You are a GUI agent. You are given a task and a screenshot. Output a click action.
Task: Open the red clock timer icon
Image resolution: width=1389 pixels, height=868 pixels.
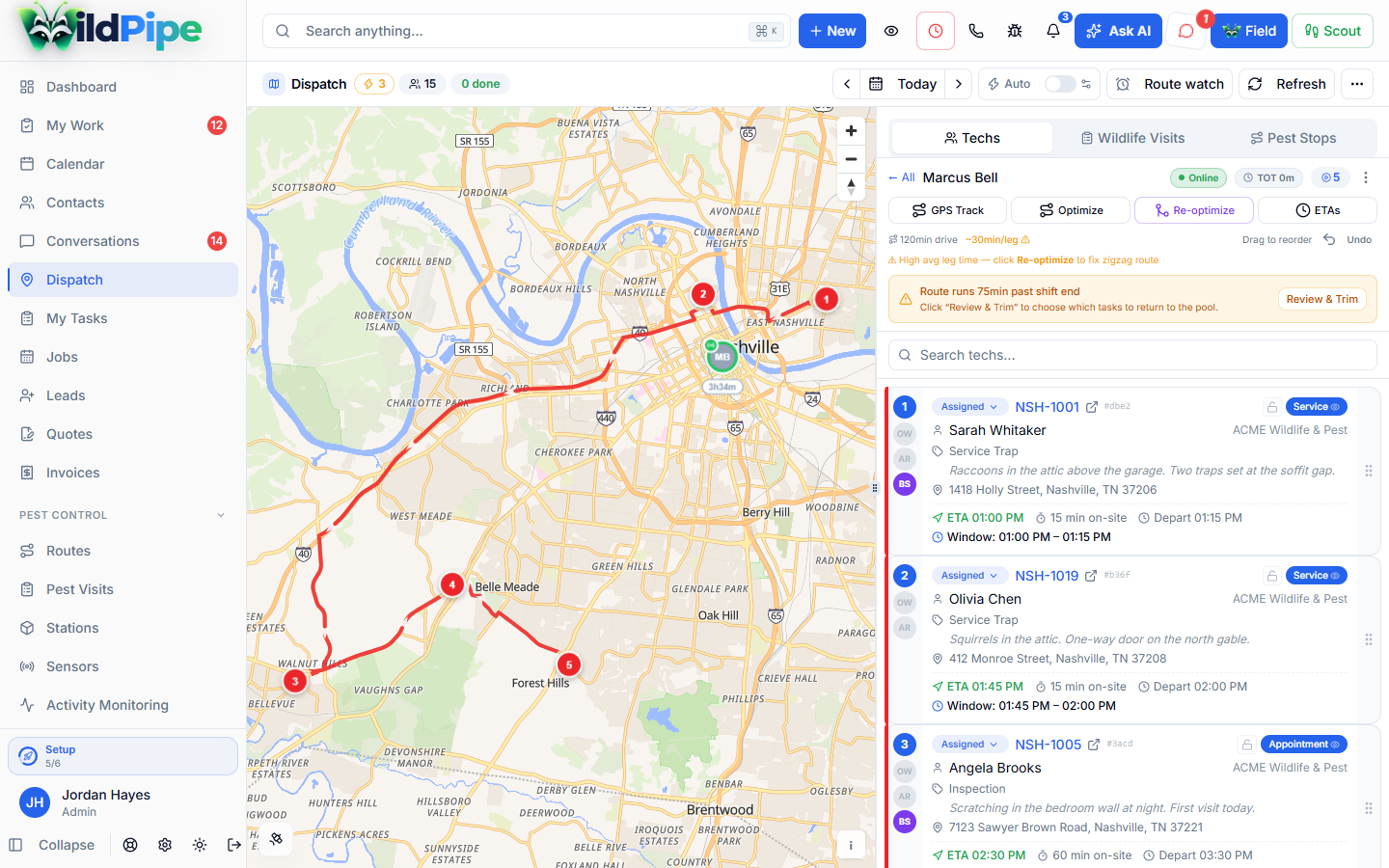(x=936, y=31)
